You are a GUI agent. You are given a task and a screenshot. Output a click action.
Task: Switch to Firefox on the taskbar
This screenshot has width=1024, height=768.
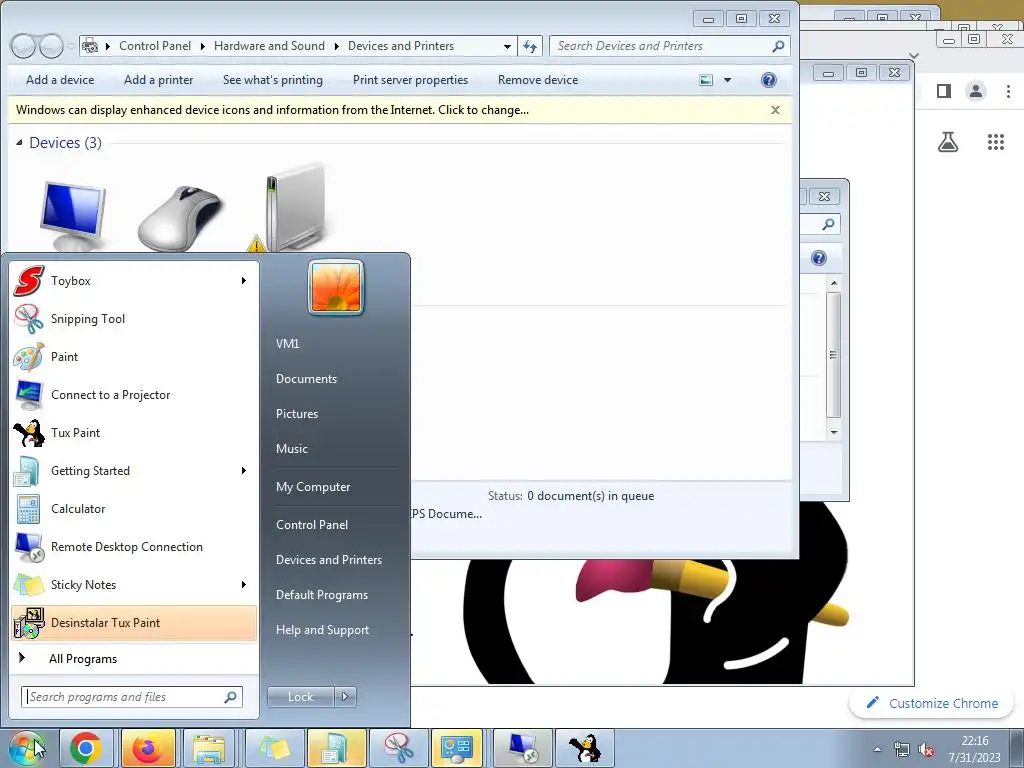point(148,748)
